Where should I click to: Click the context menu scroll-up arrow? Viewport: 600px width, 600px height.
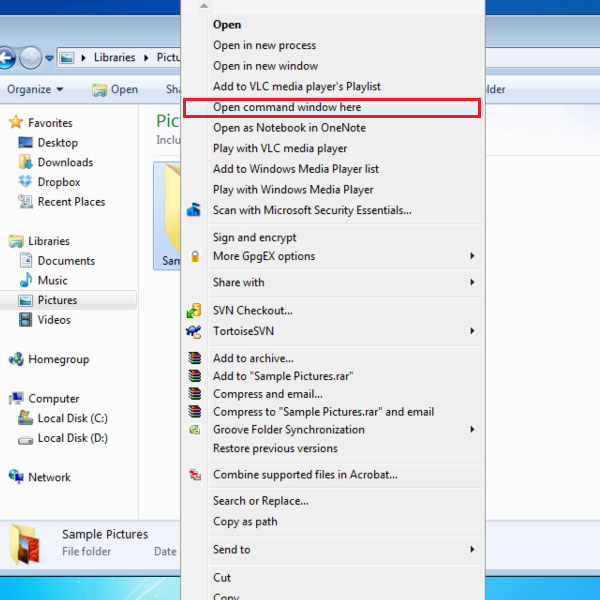[204, 5]
